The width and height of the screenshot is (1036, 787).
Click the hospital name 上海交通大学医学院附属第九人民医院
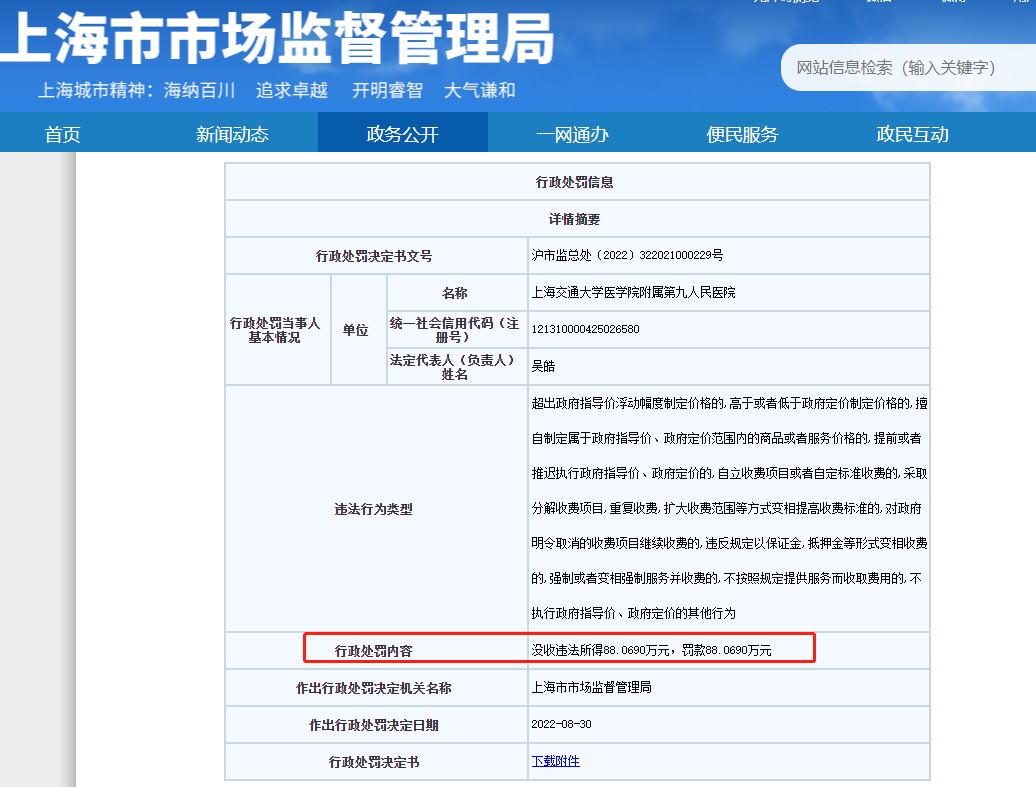pyautogui.click(x=633, y=293)
